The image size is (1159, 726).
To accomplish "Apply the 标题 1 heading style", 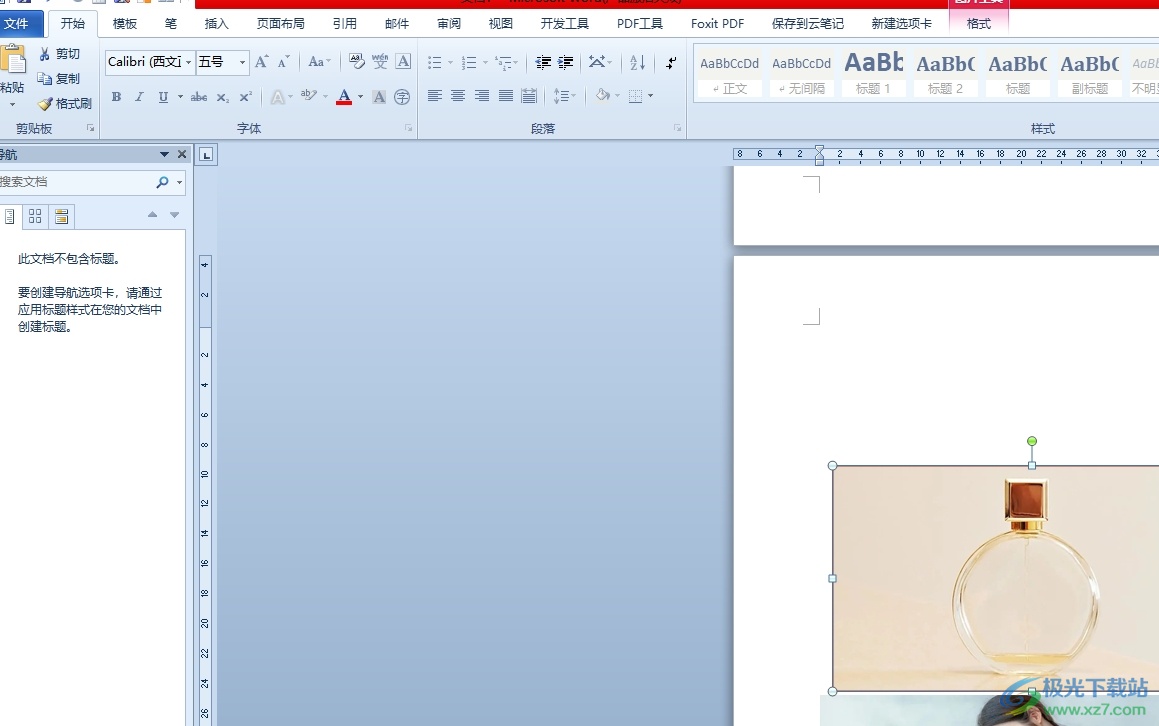I will point(873,75).
